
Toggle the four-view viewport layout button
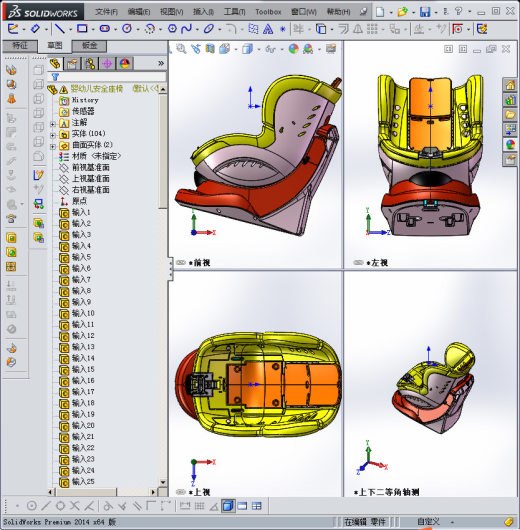click(x=257, y=506)
